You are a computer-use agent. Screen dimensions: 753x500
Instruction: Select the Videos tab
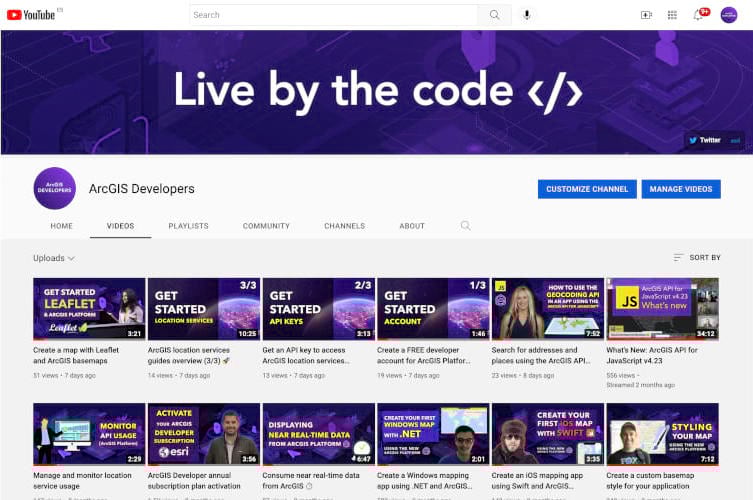[x=121, y=226]
